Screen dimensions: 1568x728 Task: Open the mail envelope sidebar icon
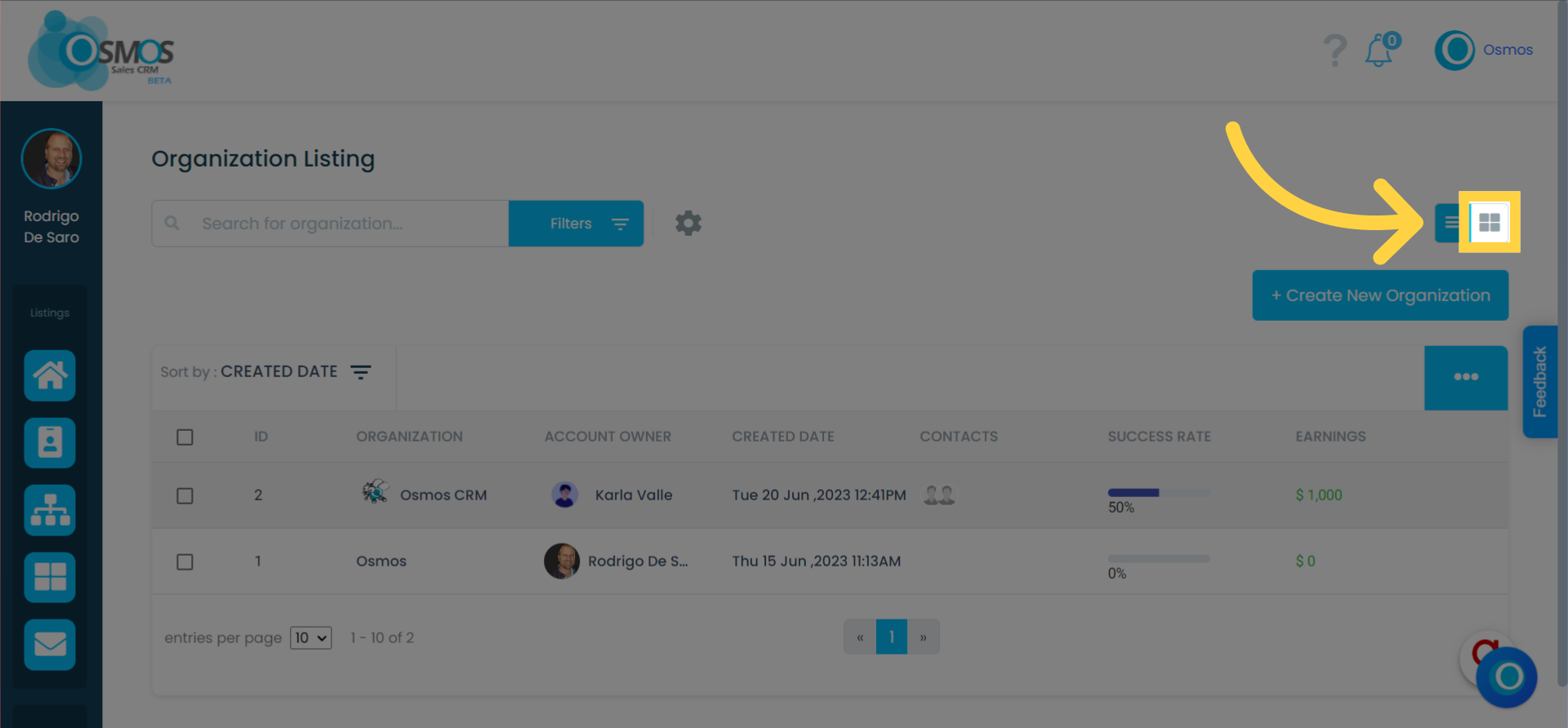click(x=50, y=645)
